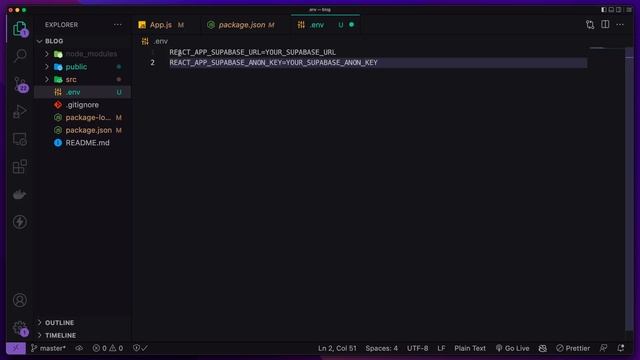Image resolution: width=640 pixels, height=360 pixels.
Task: Close the .env tab via unsaved dot
Action: click(351, 25)
